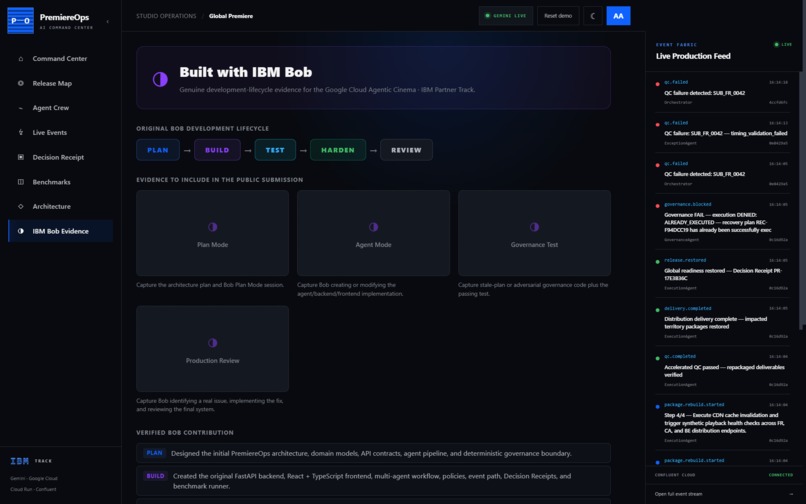Select the TEST lifecycle stage

(275, 150)
